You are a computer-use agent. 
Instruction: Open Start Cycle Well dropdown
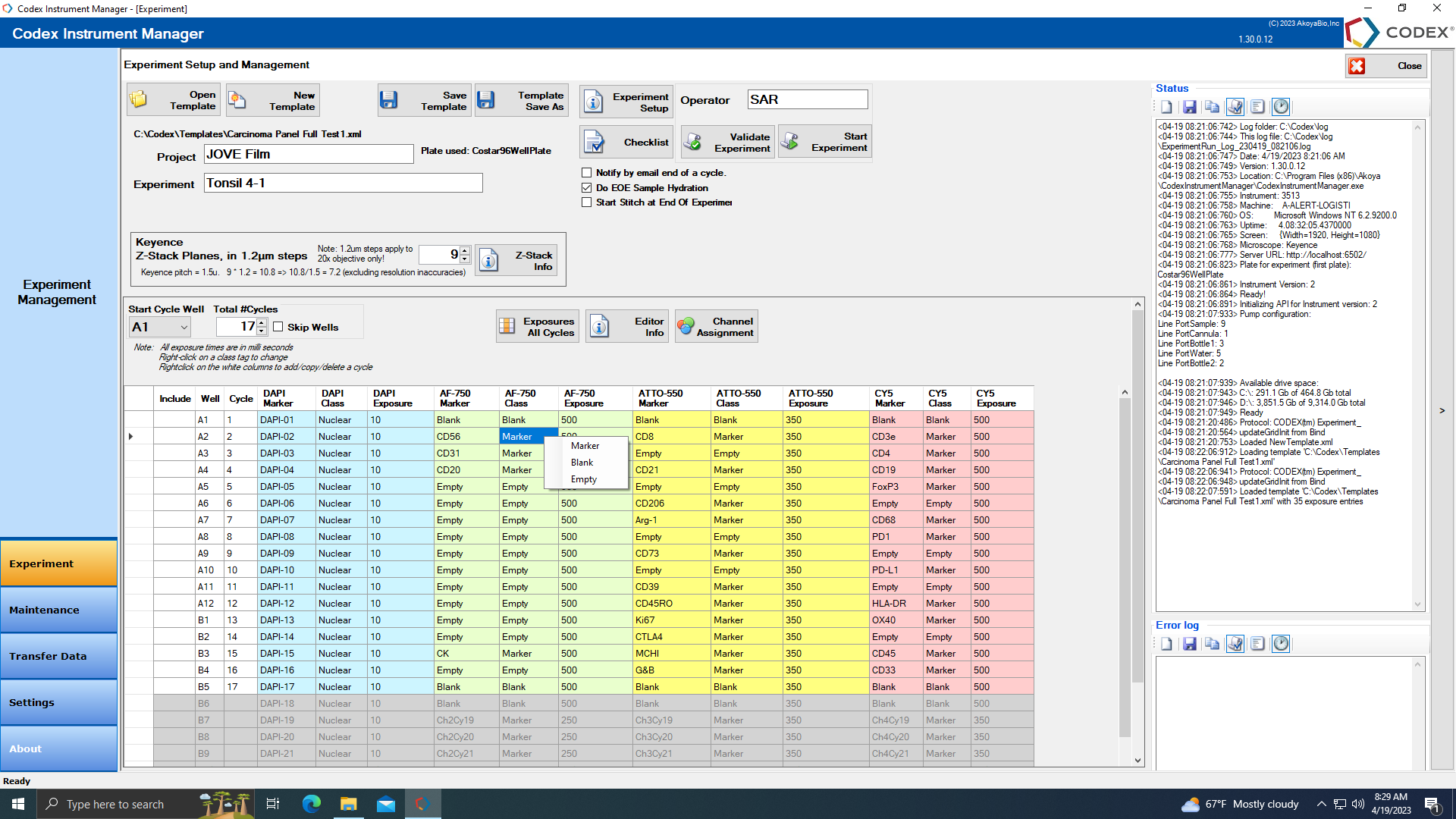[184, 327]
